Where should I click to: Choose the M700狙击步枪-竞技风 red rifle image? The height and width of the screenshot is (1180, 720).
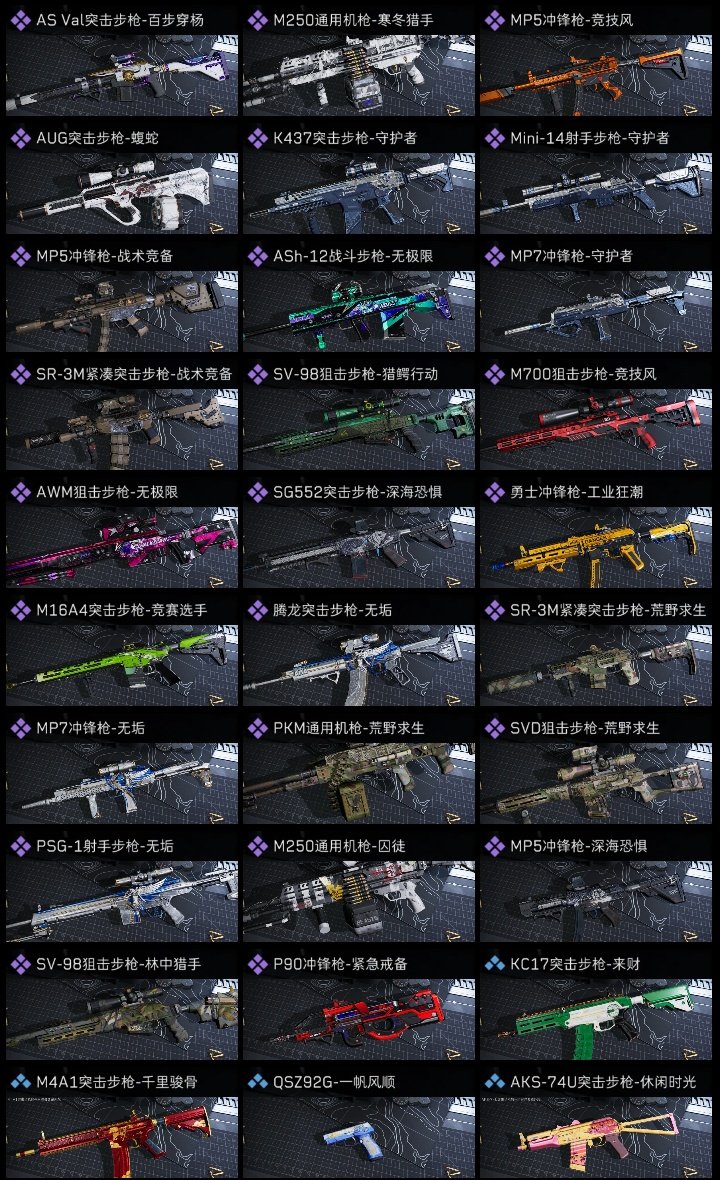(x=596, y=430)
